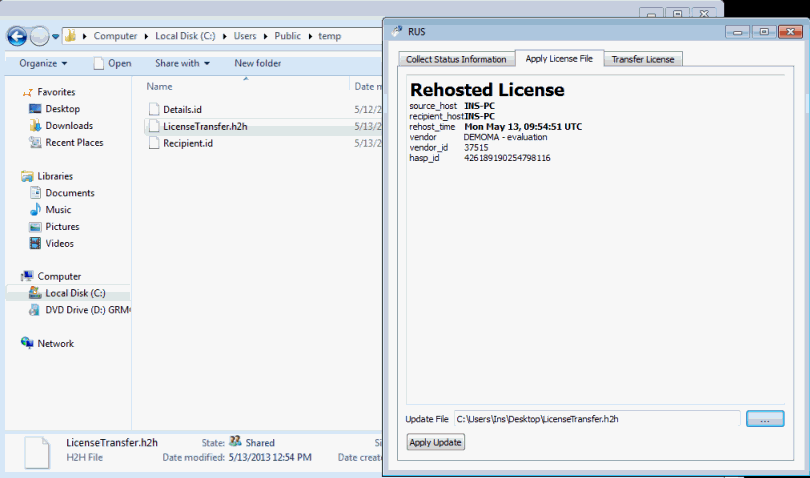This screenshot has width=810, height=478.
Task: Switch to the Transfer License tab
Action: 642,59
